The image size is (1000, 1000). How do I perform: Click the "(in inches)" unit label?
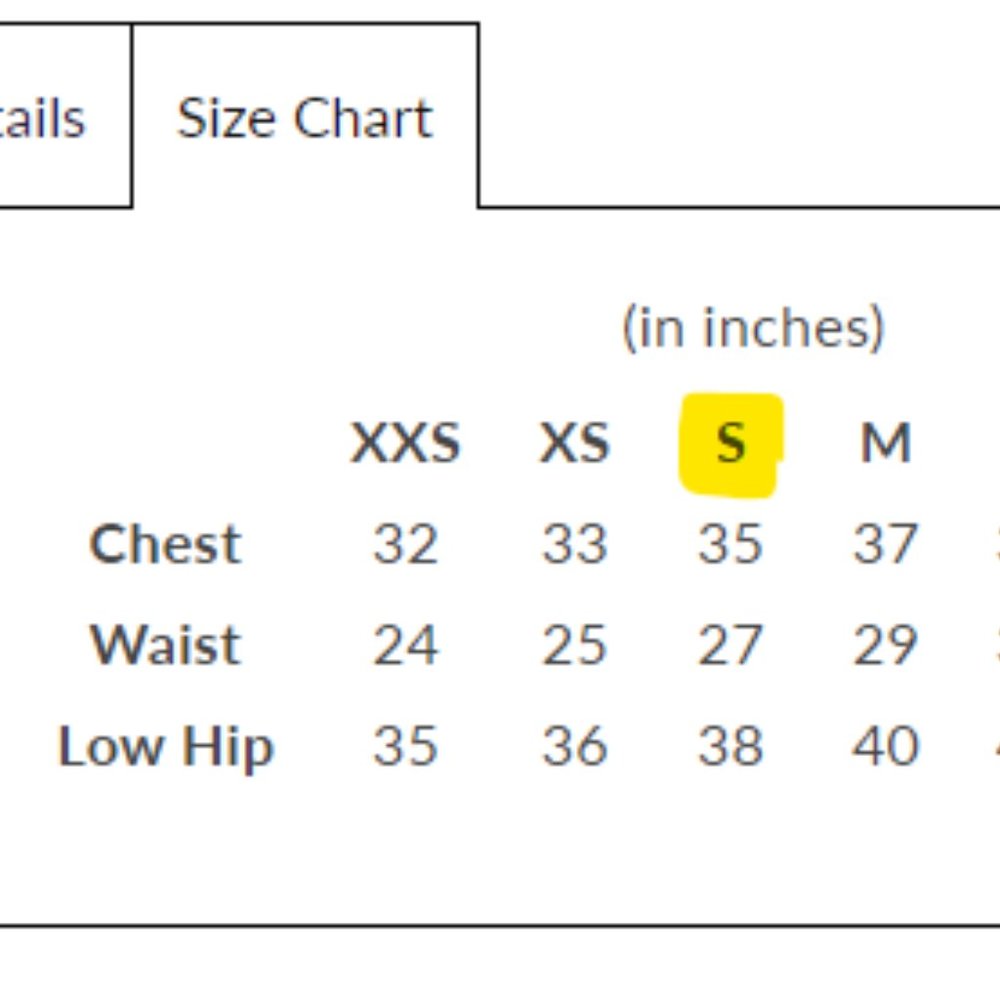pos(753,328)
